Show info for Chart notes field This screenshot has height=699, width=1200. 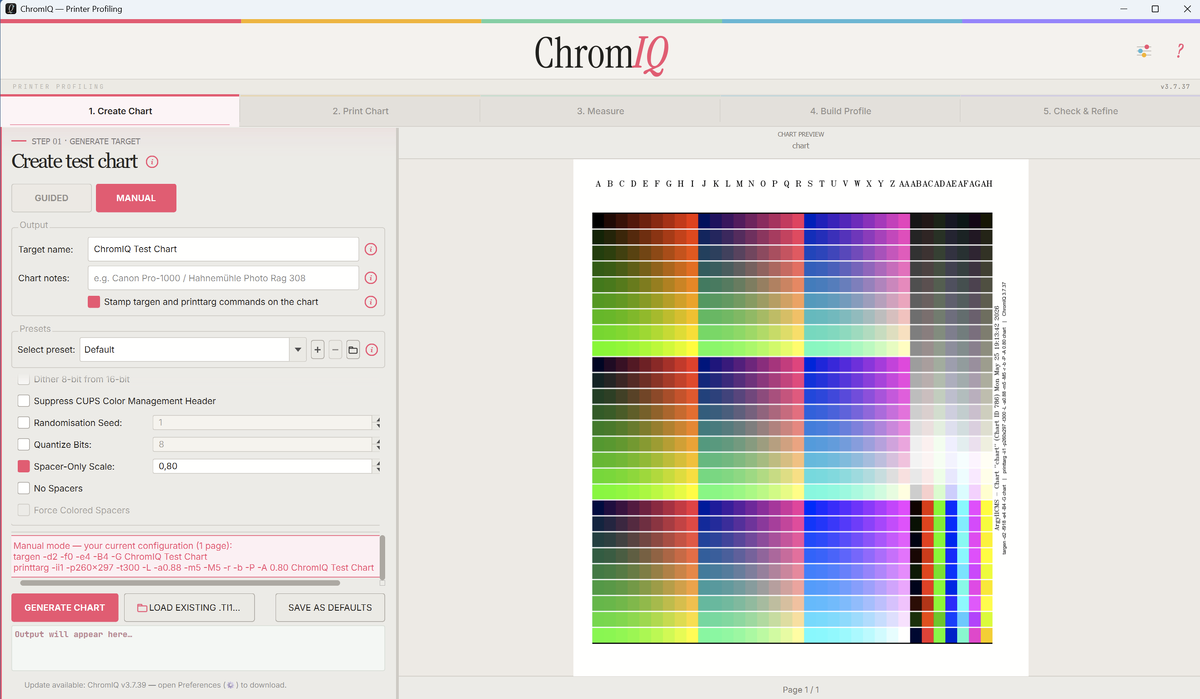click(371, 278)
